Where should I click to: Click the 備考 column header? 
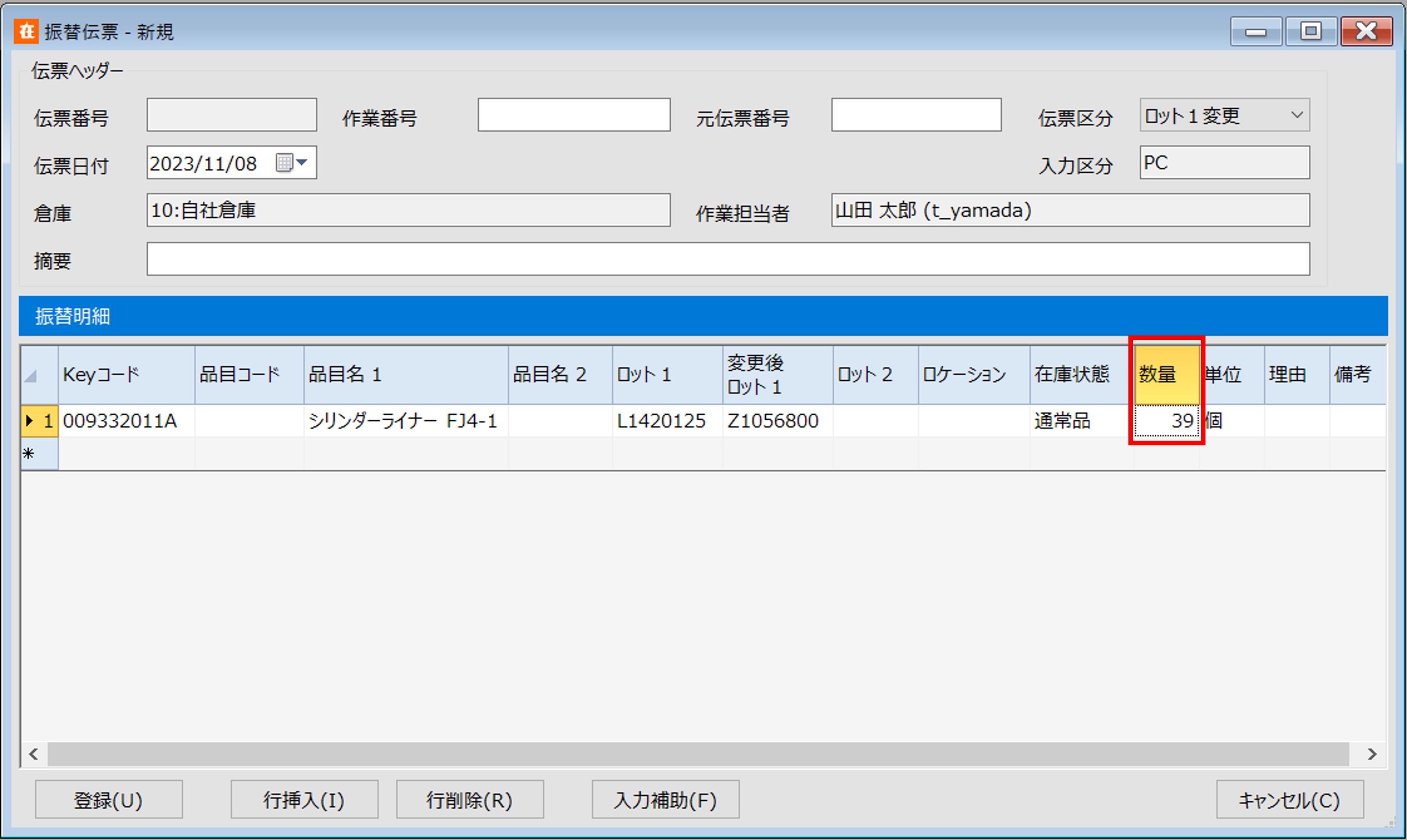point(1358,375)
